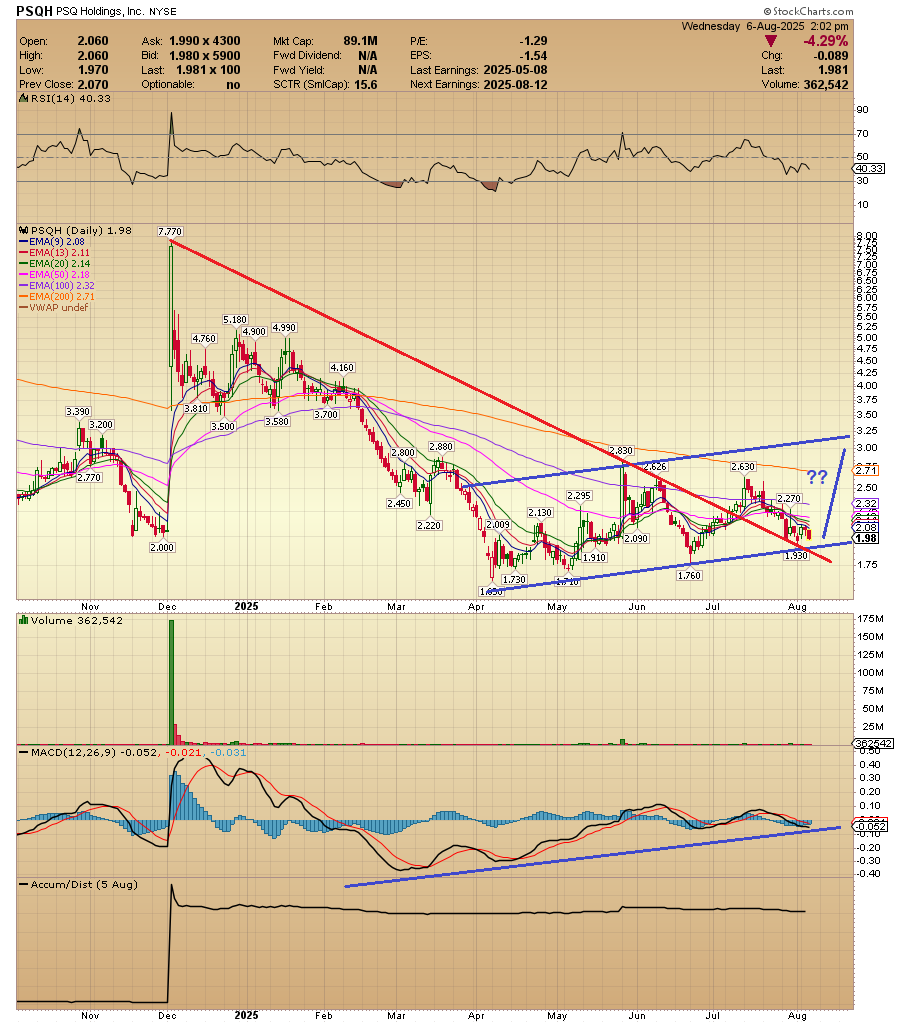Click the 90 level on RSI axis
The image size is (900, 1023).
(x=862, y=110)
